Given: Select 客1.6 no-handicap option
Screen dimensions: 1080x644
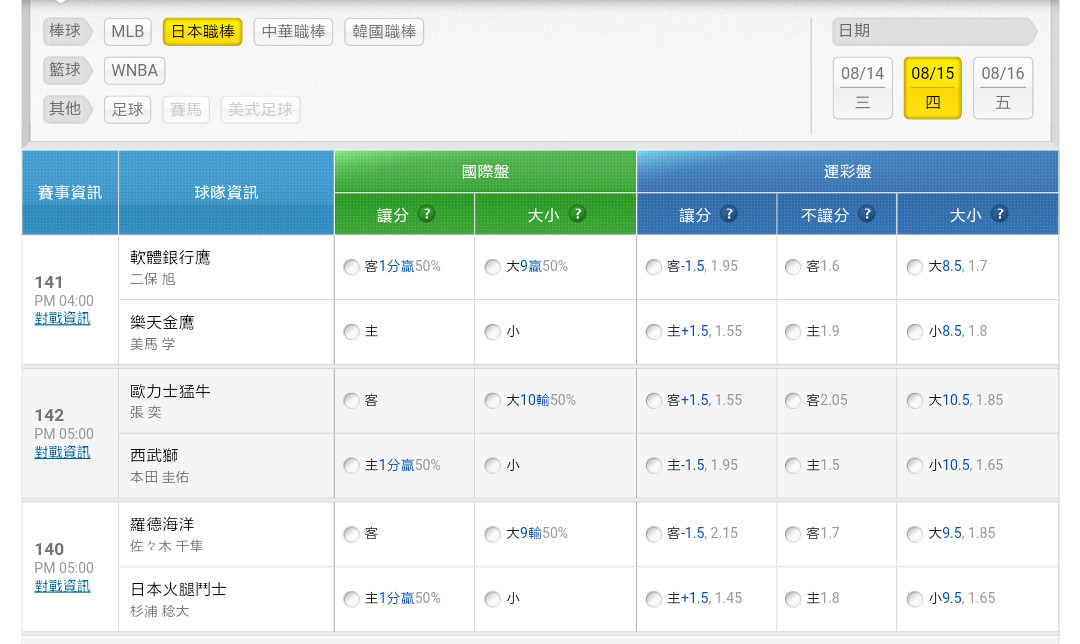Looking at the screenshot, I should point(793,267).
